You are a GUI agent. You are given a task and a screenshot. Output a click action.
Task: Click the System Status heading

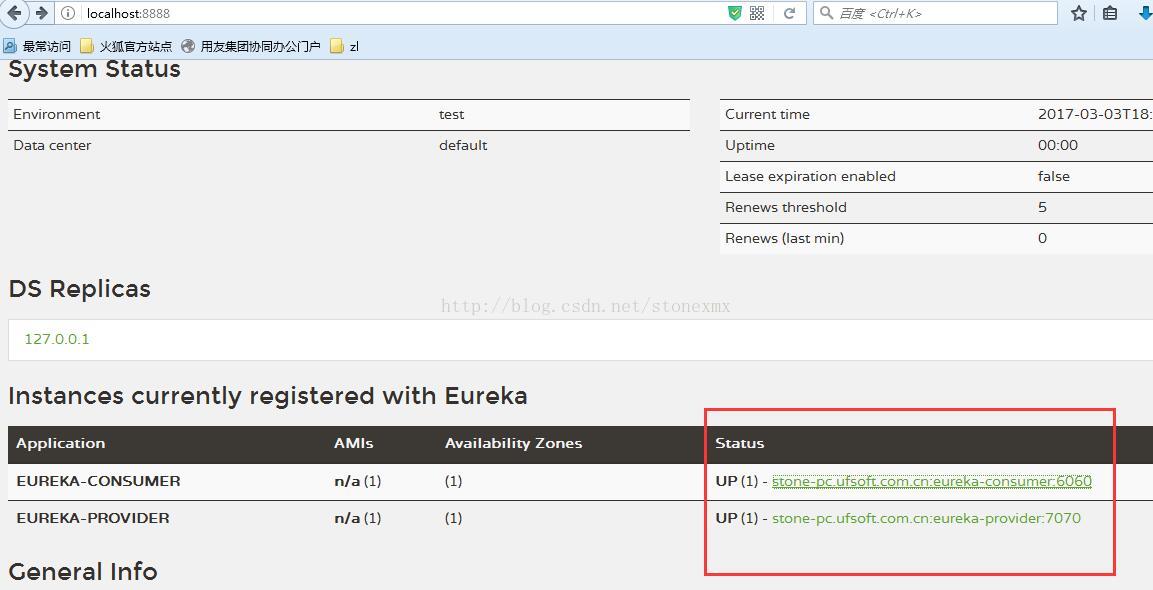(x=95, y=69)
